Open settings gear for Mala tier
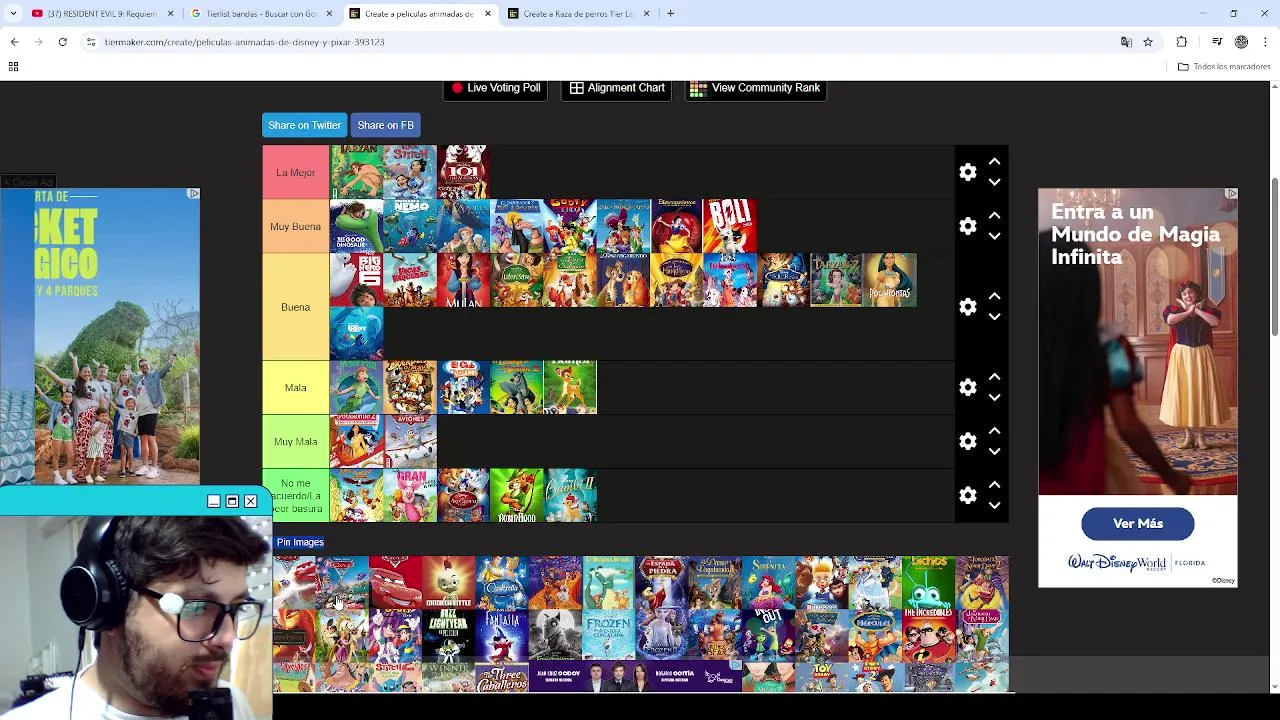The height and width of the screenshot is (720, 1280). (x=967, y=387)
